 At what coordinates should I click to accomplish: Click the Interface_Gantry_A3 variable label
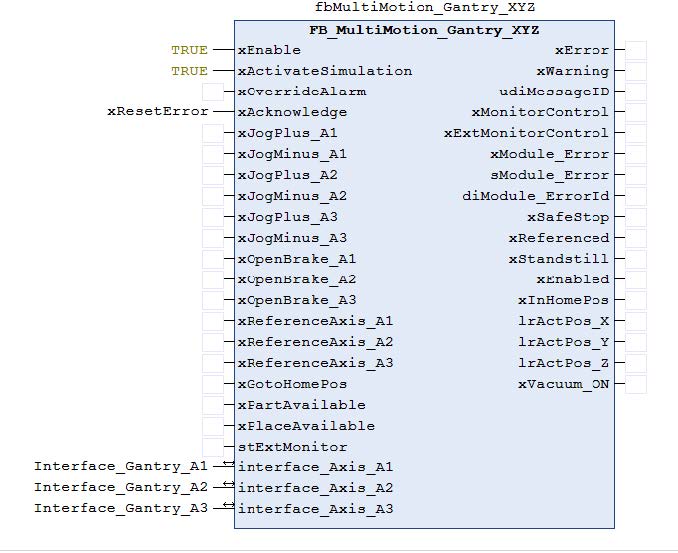[121, 509]
